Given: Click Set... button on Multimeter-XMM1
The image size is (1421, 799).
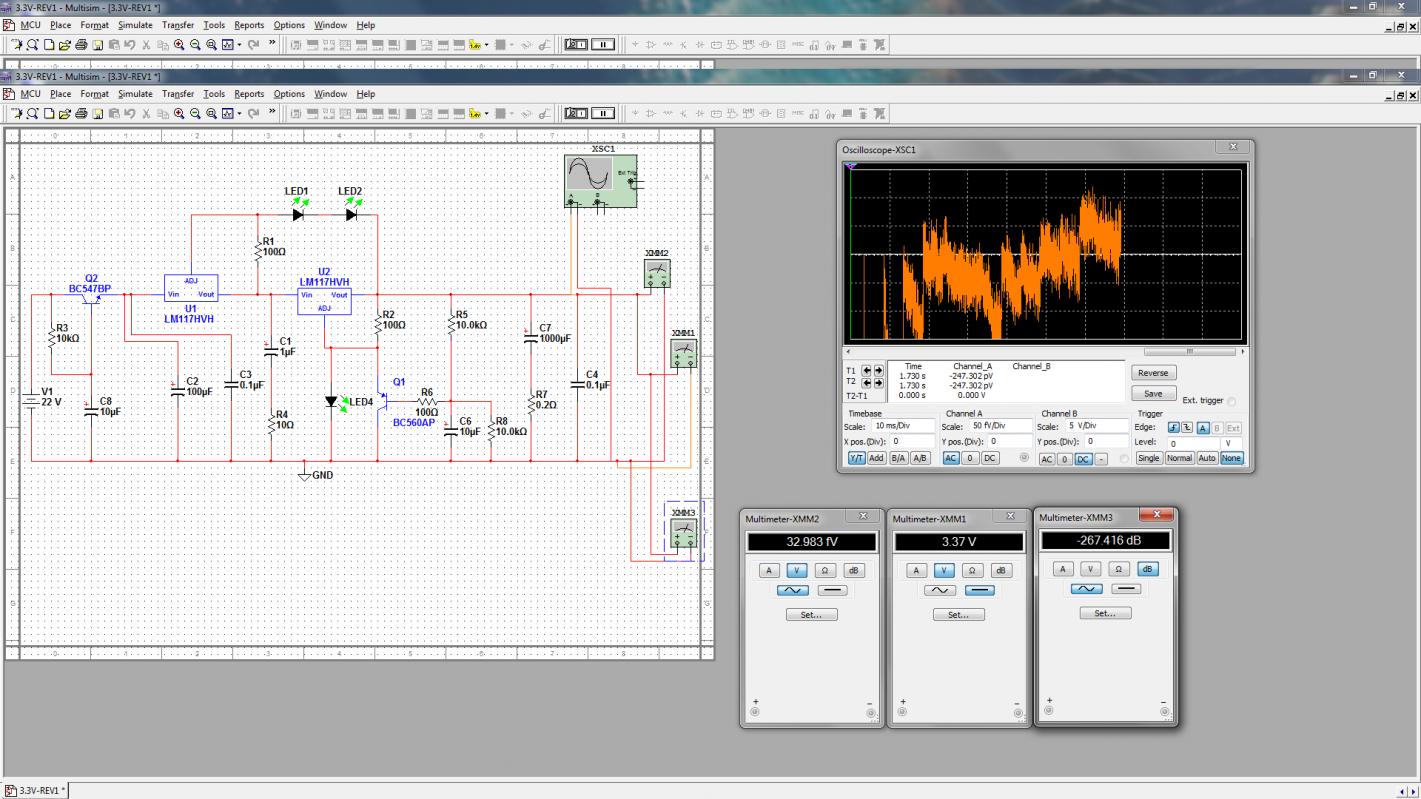Looking at the screenshot, I should click(x=959, y=615).
